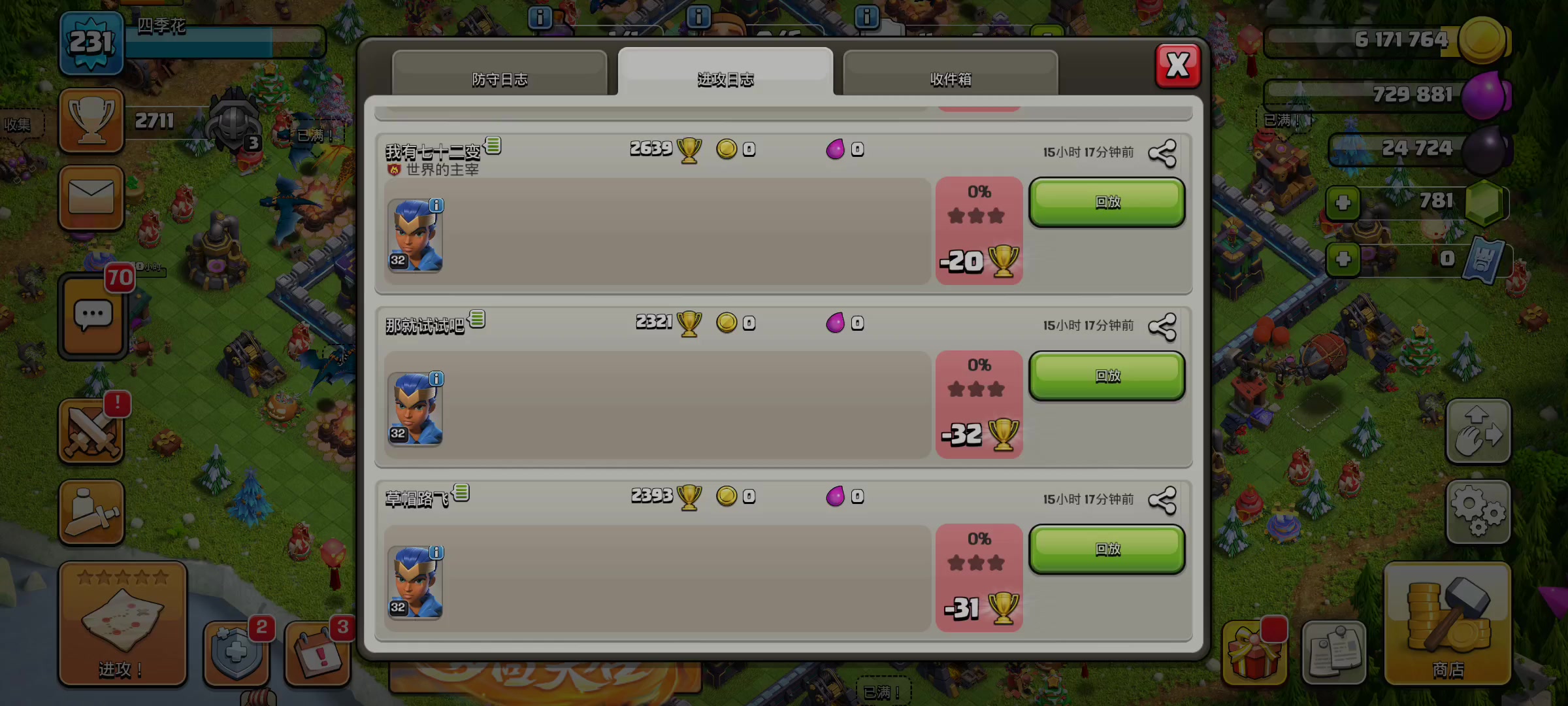The height and width of the screenshot is (706, 1568).
Task: Open hero info on 草帽路飞 battle entry
Action: coord(436,553)
